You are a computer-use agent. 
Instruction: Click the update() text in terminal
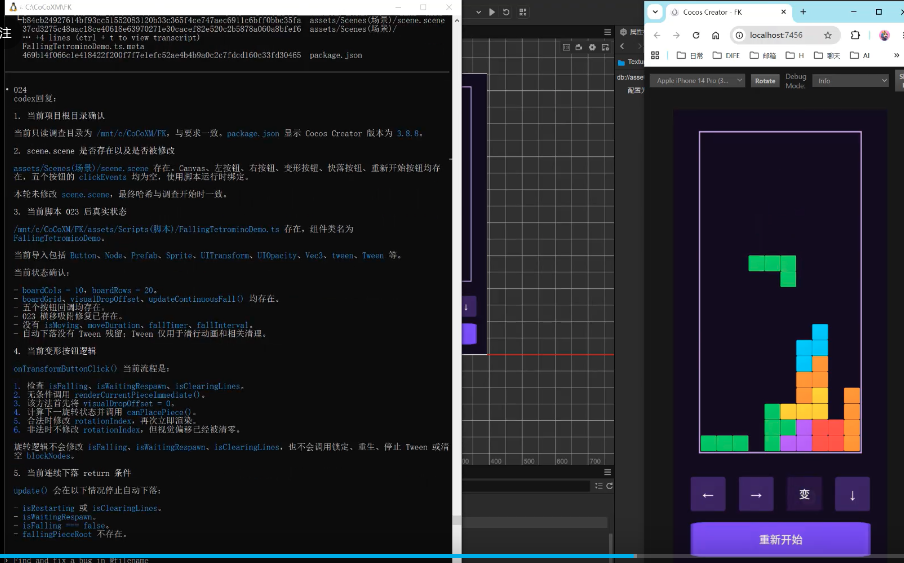[31, 490]
